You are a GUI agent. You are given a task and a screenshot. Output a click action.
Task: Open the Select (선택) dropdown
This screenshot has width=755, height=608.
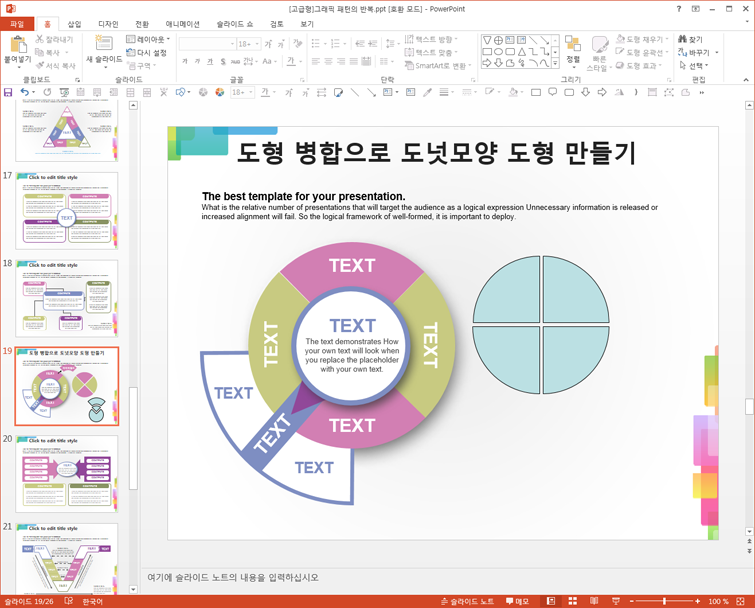point(694,65)
